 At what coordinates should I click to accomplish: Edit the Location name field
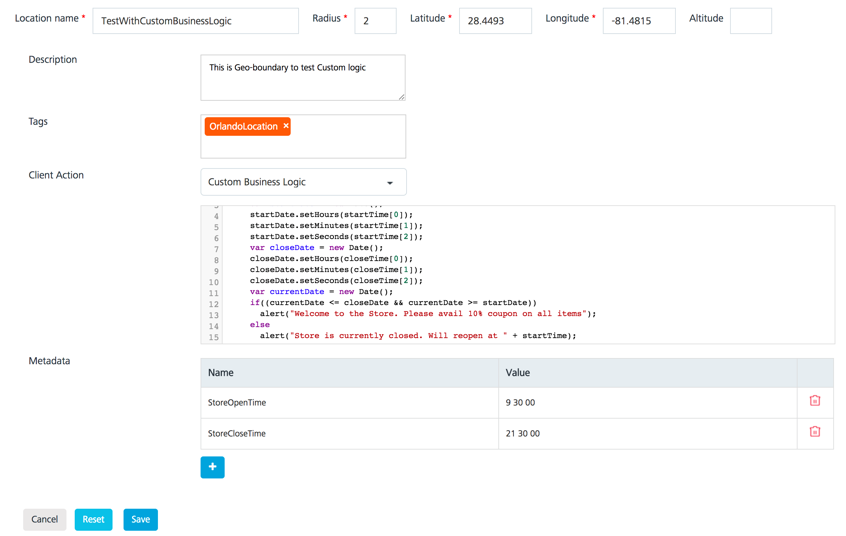(x=195, y=21)
